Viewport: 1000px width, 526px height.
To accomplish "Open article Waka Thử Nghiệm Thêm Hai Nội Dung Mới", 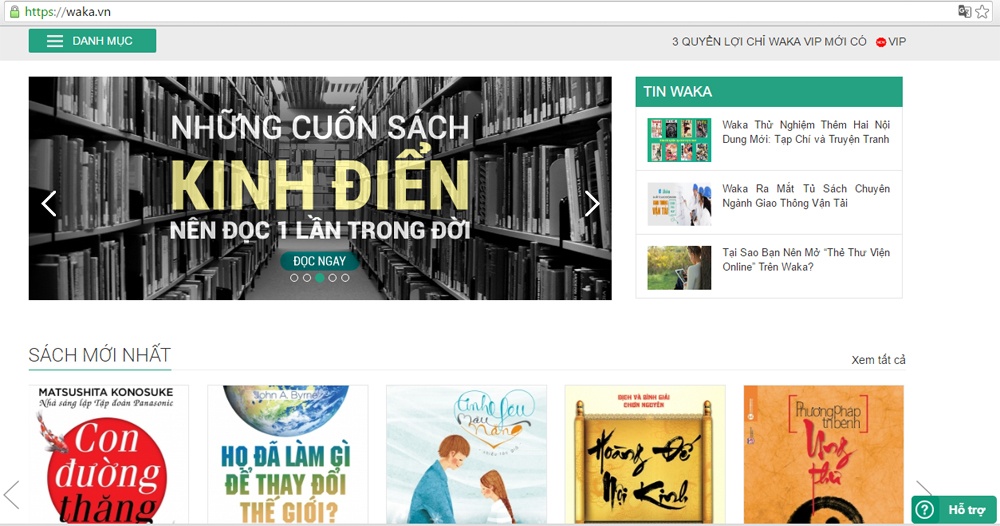I will tap(805, 132).
